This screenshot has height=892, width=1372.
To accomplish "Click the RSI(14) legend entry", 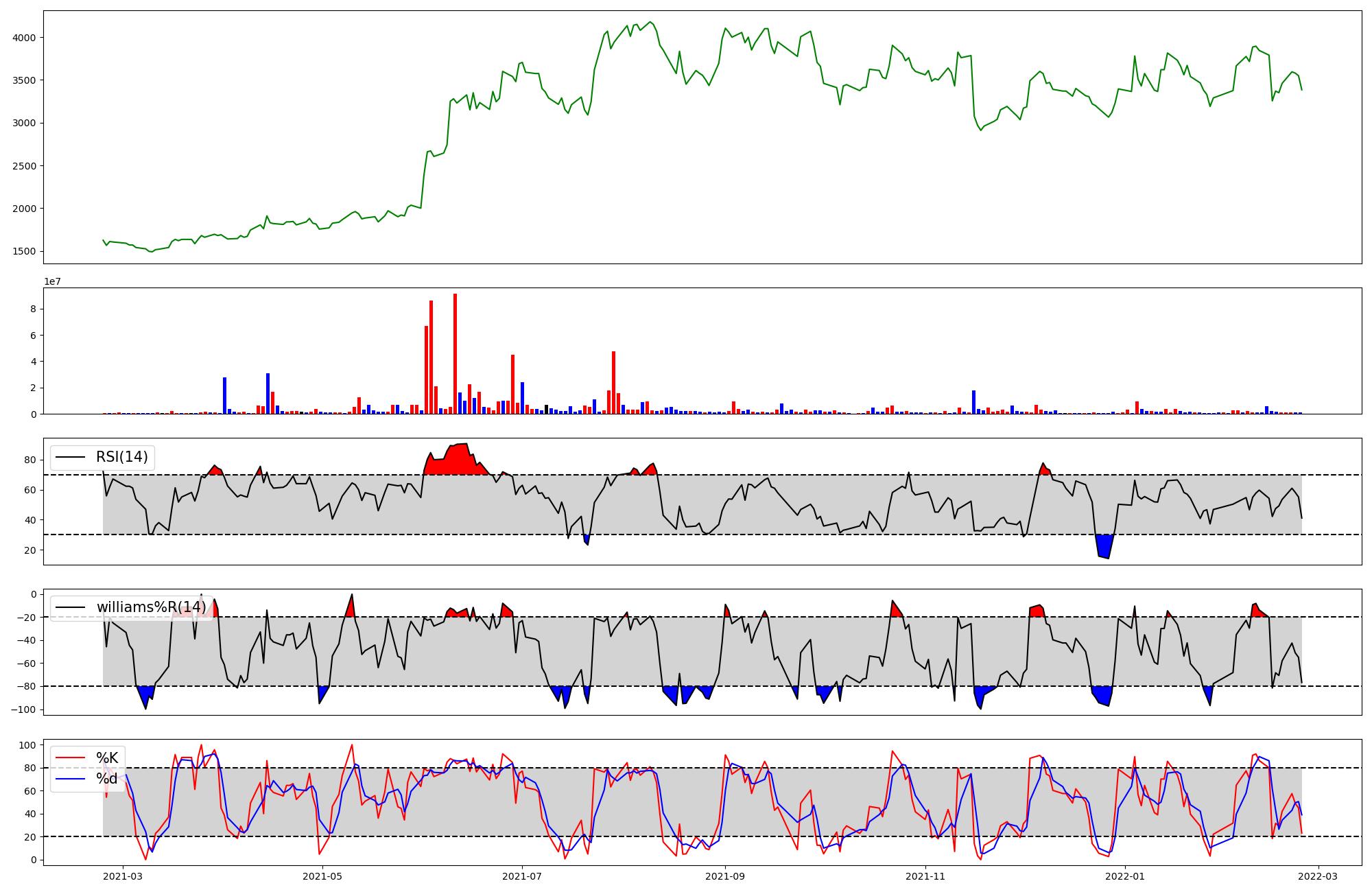I will (121, 457).
